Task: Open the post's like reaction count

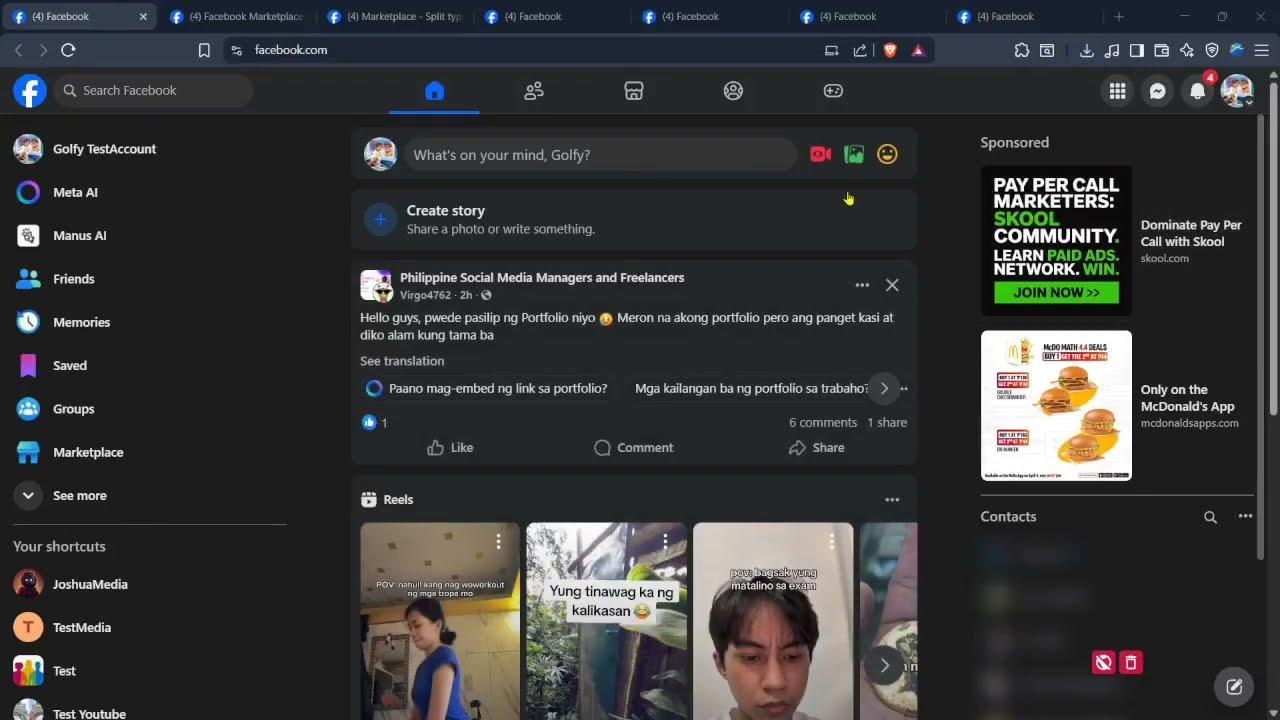Action: pyautogui.click(x=375, y=422)
